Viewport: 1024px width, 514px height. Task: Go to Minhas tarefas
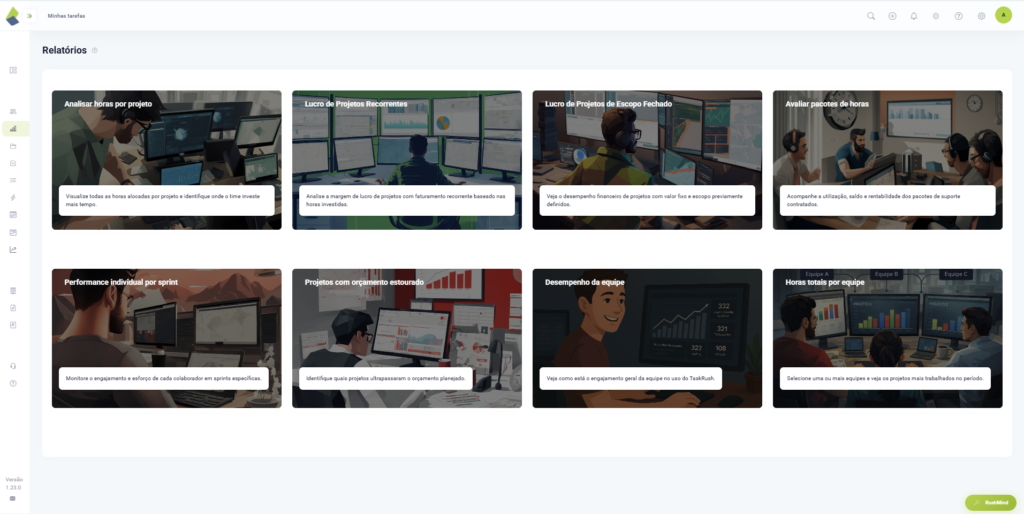[x=66, y=16]
